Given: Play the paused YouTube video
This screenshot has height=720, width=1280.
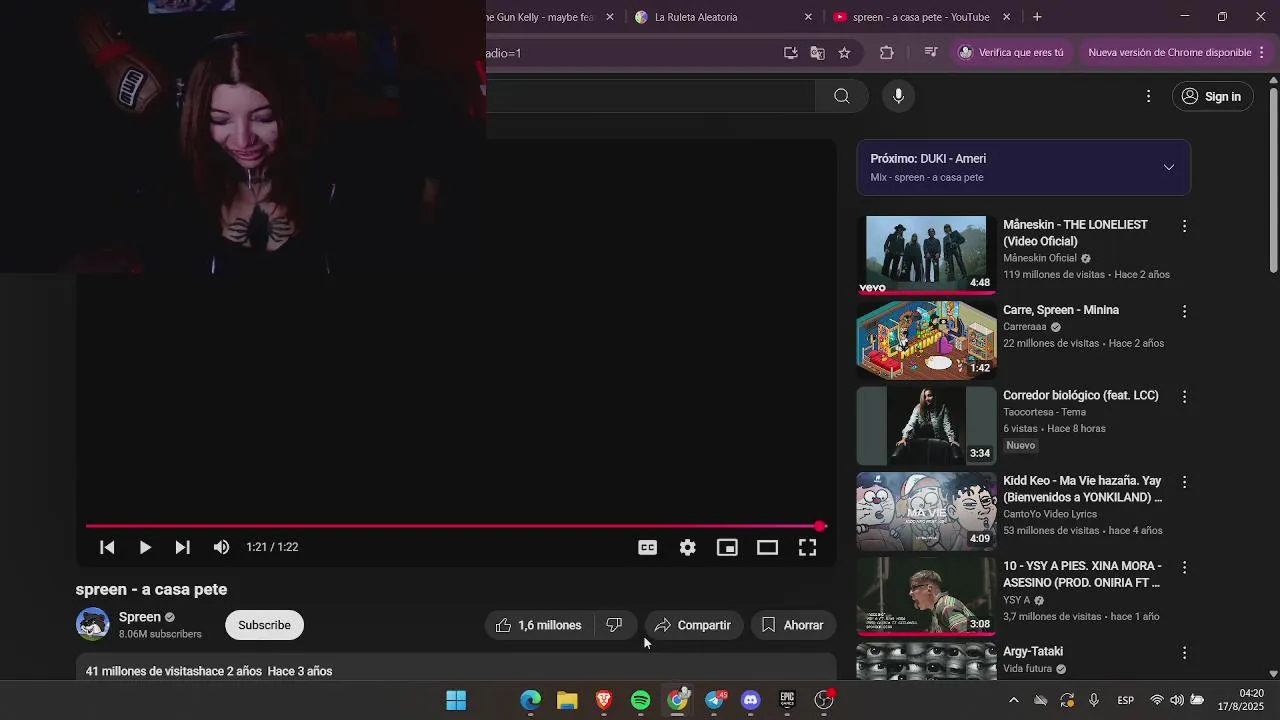Looking at the screenshot, I should 145,547.
